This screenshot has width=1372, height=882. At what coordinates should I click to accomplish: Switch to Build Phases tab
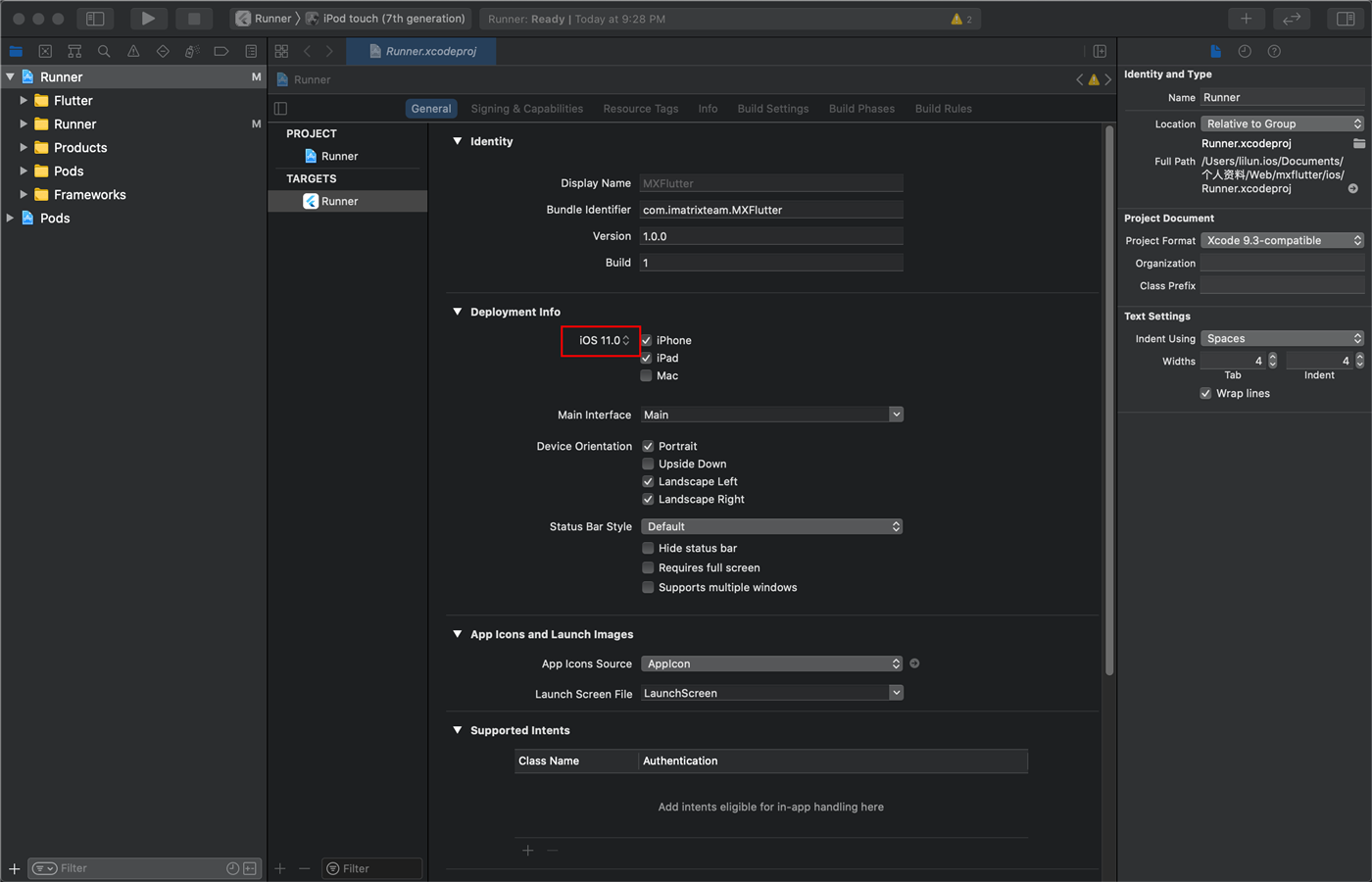coord(861,109)
